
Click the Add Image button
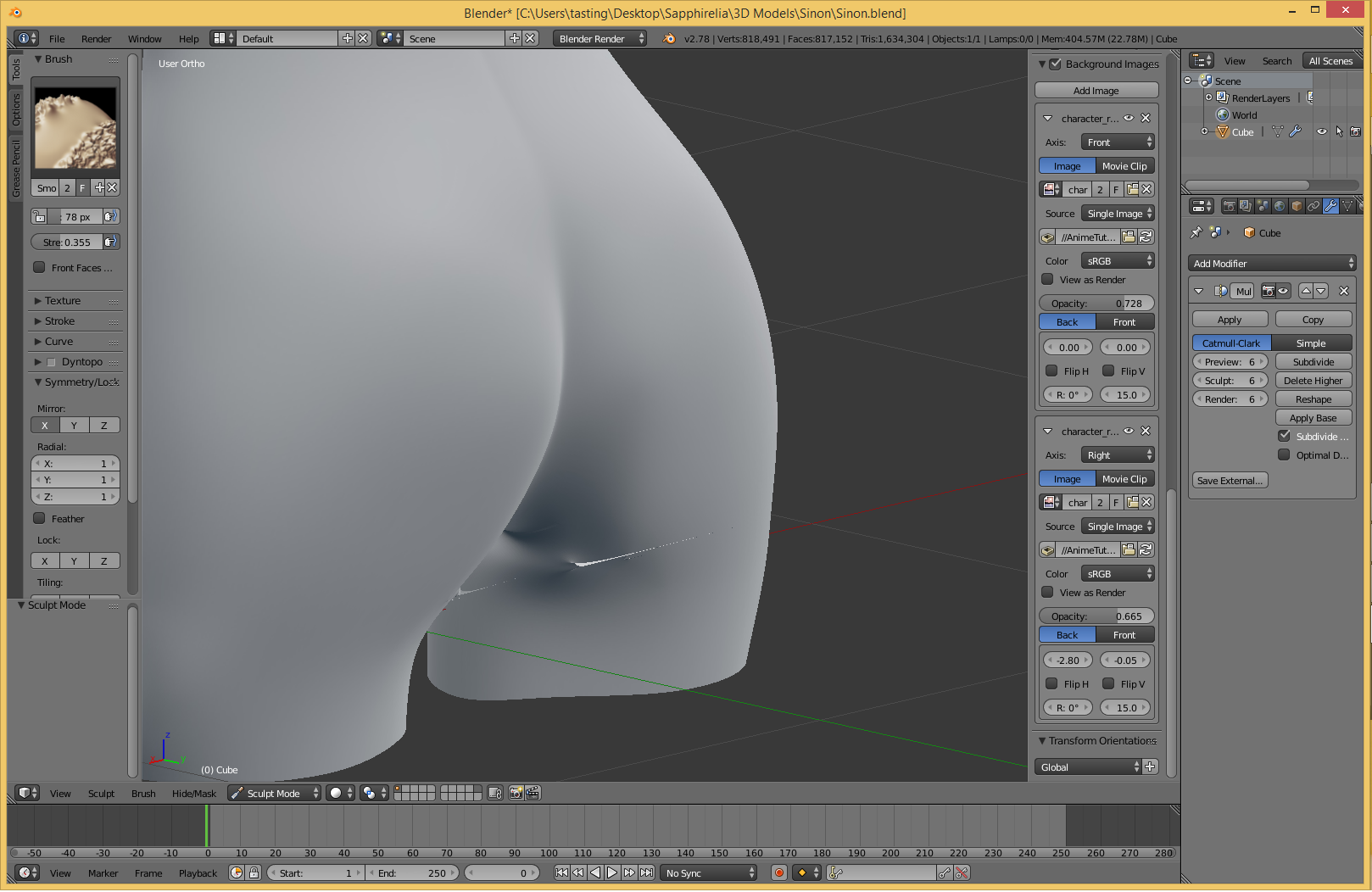pos(1096,90)
